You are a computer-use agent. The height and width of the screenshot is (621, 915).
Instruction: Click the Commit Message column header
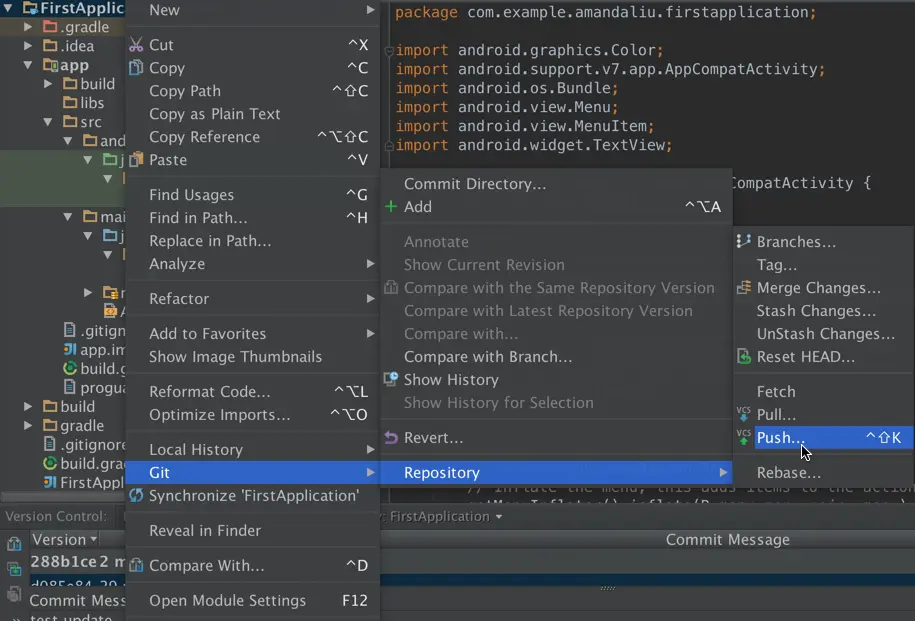tap(727, 540)
